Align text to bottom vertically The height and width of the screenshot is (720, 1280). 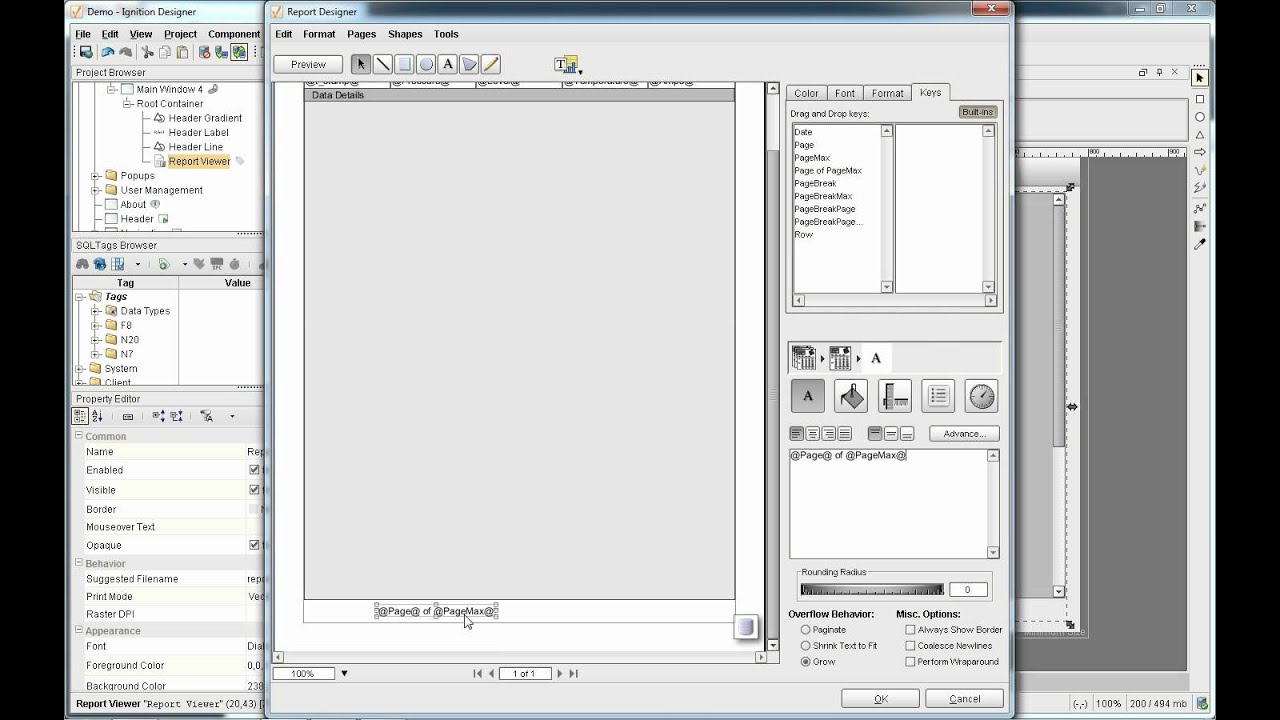[907, 434]
